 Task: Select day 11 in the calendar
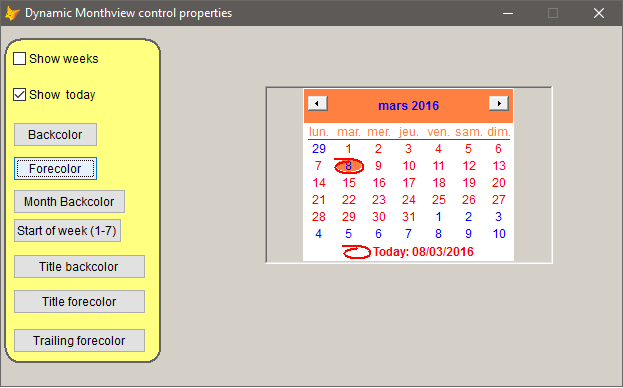tap(439, 166)
